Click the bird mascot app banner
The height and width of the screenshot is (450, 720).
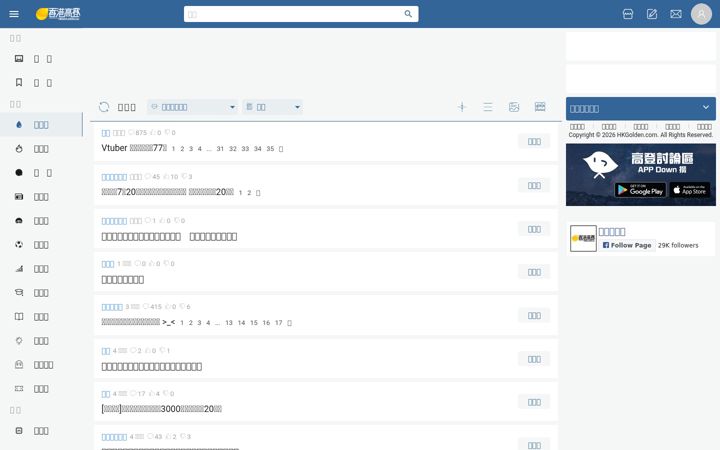click(641, 174)
